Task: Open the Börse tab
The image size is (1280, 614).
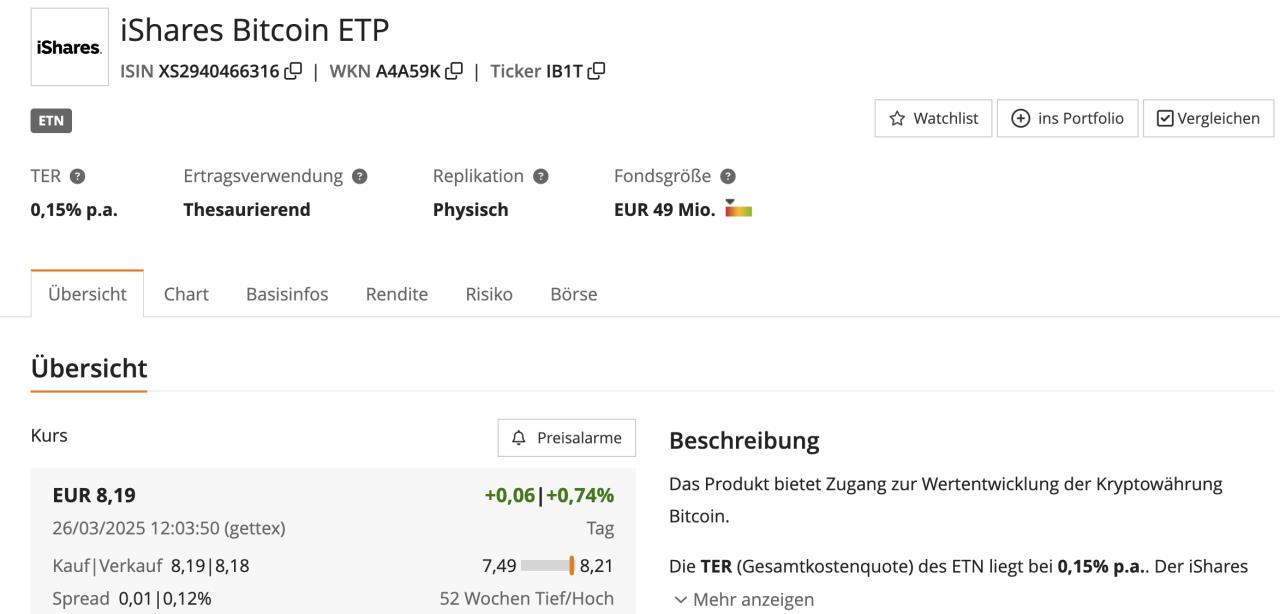Action: [574, 294]
